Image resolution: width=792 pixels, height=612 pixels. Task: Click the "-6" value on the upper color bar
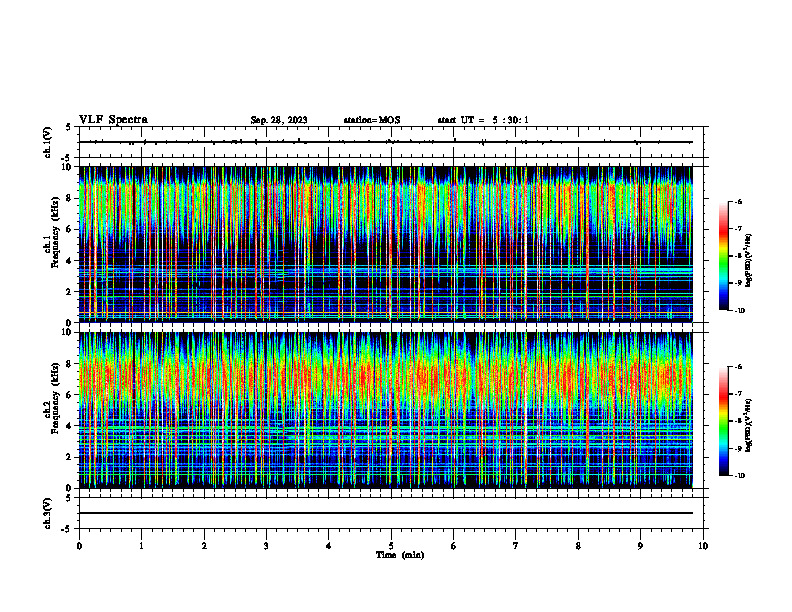point(738,201)
